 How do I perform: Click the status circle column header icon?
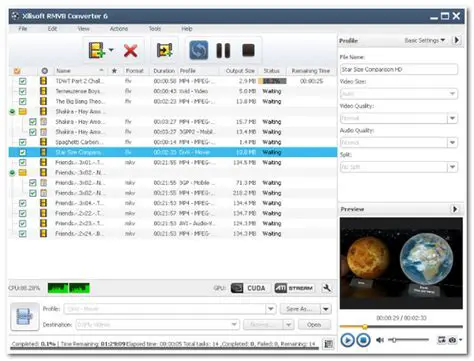tap(44, 71)
